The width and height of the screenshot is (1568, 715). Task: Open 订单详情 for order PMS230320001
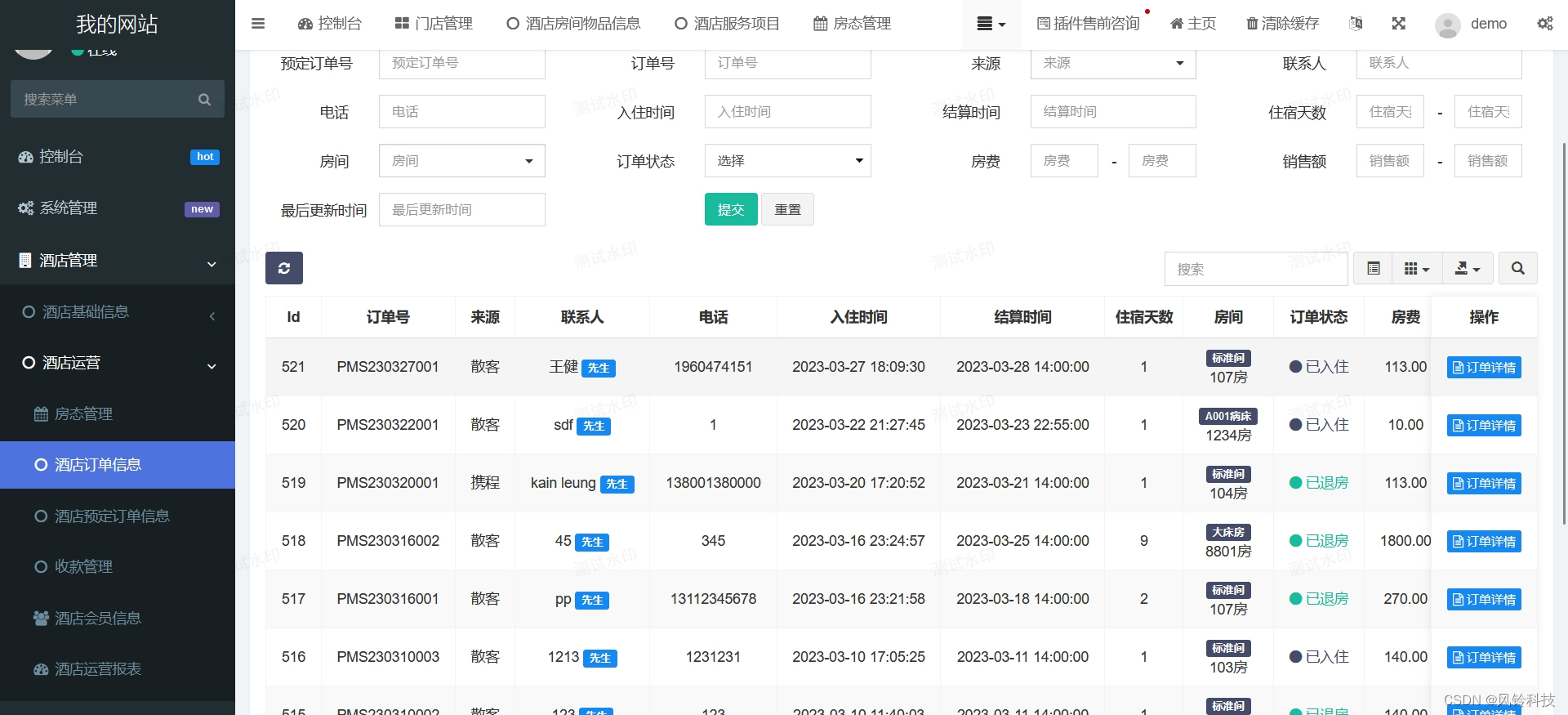(x=1484, y=484)
